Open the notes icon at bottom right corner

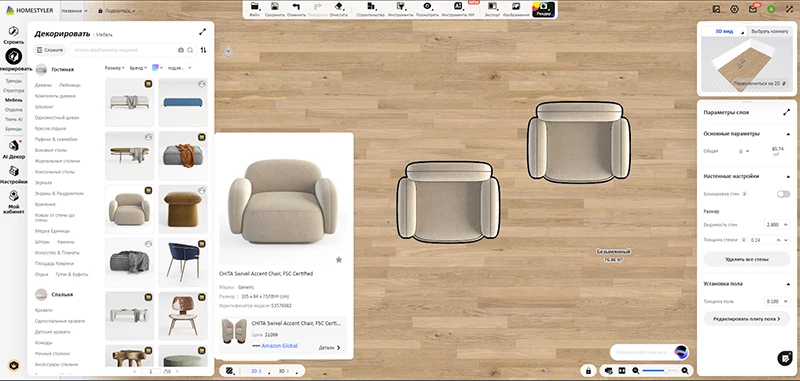tap(785, 358)
